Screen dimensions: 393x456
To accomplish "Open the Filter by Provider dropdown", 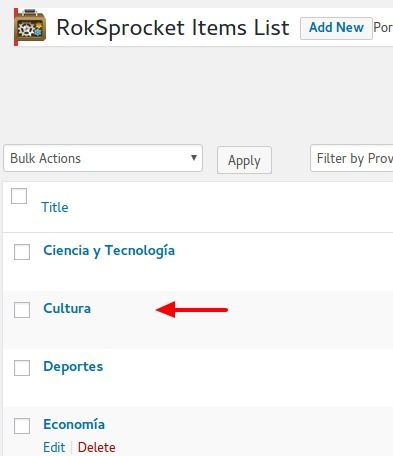I will coord(352,158).
